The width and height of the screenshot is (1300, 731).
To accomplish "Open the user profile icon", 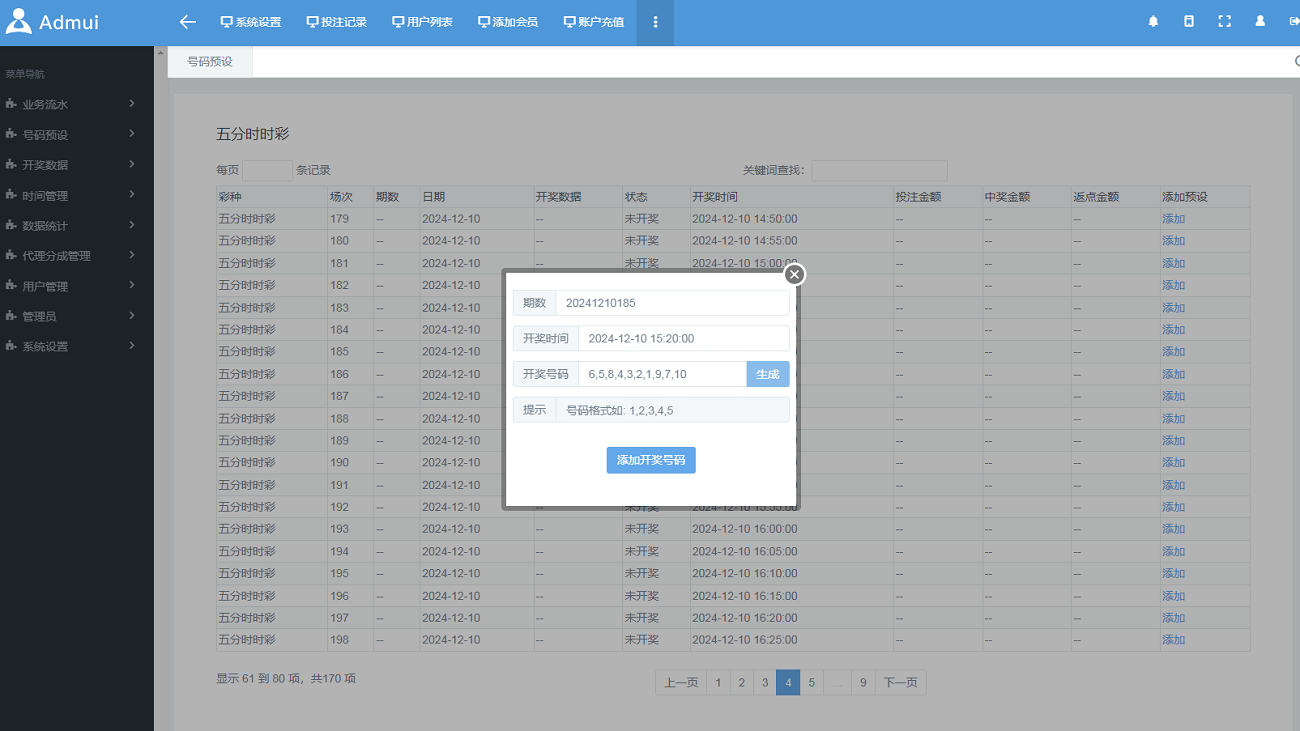I will [x=1260, y=21].
